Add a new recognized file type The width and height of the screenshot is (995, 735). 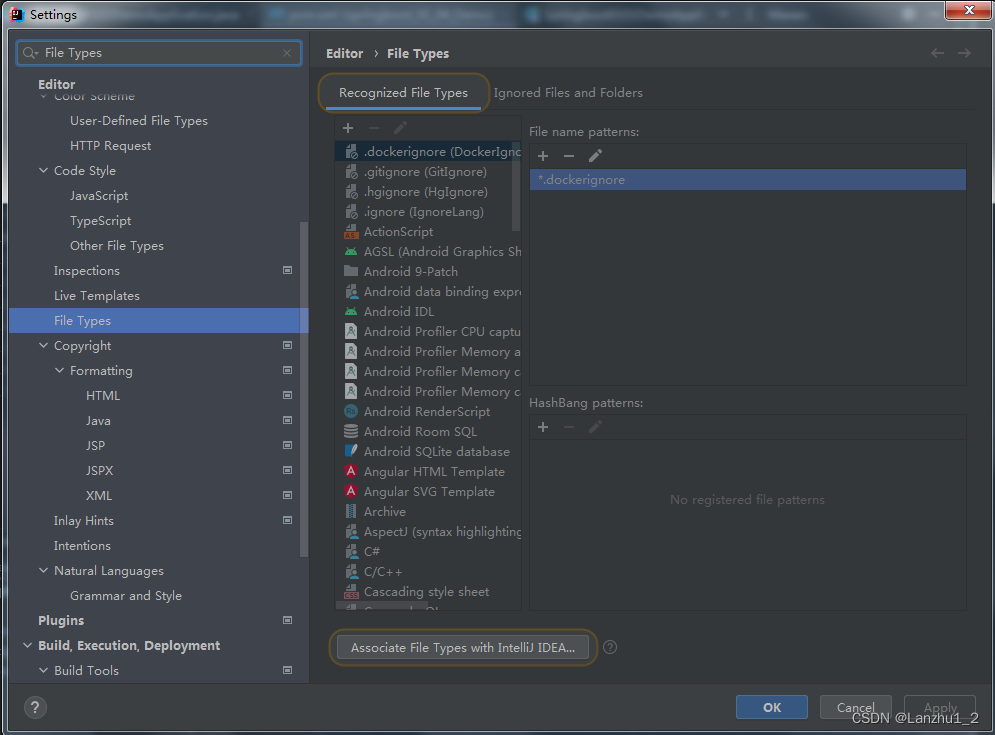[348, 128]
